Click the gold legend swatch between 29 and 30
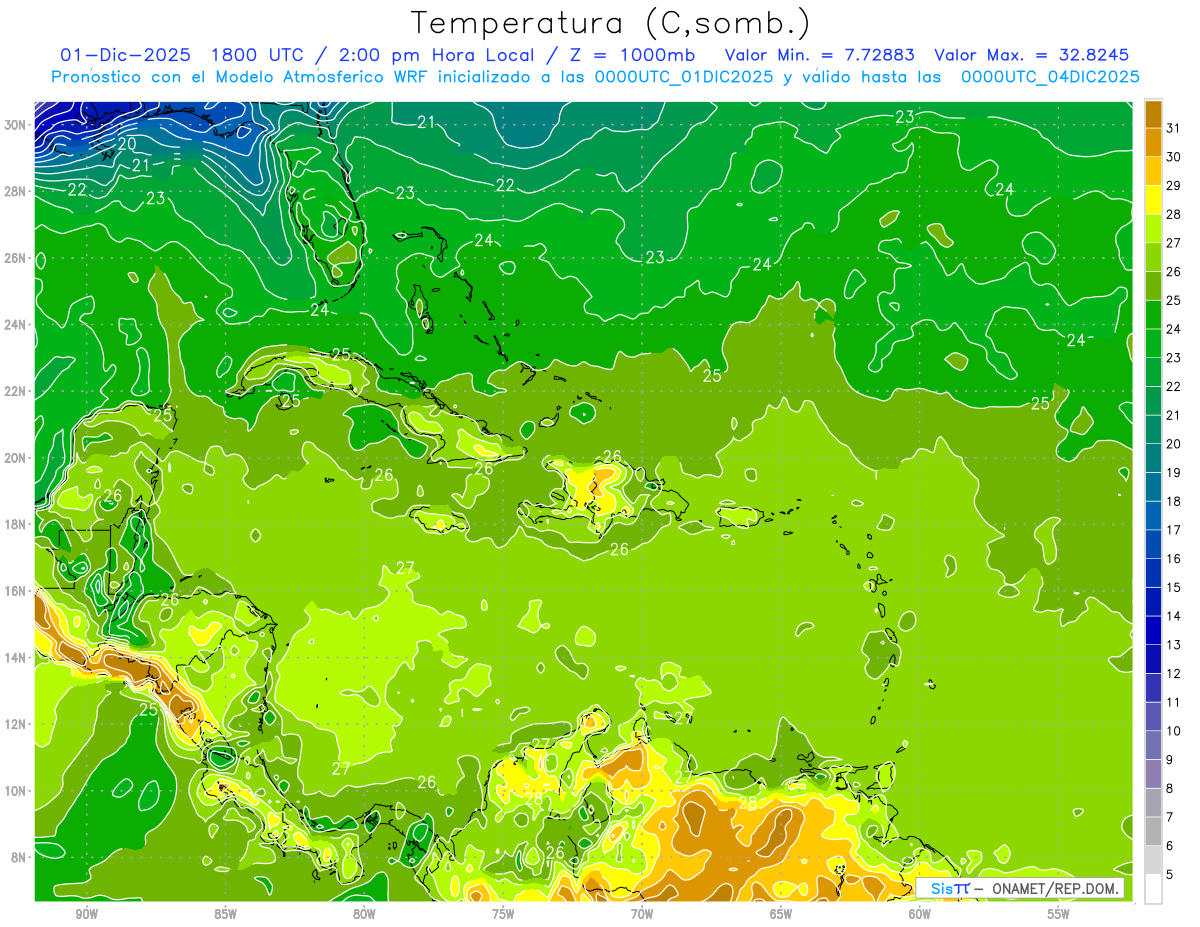The height and width of the screenshot is (927, 1200). pyautogui.click(x=1153, y=171)
